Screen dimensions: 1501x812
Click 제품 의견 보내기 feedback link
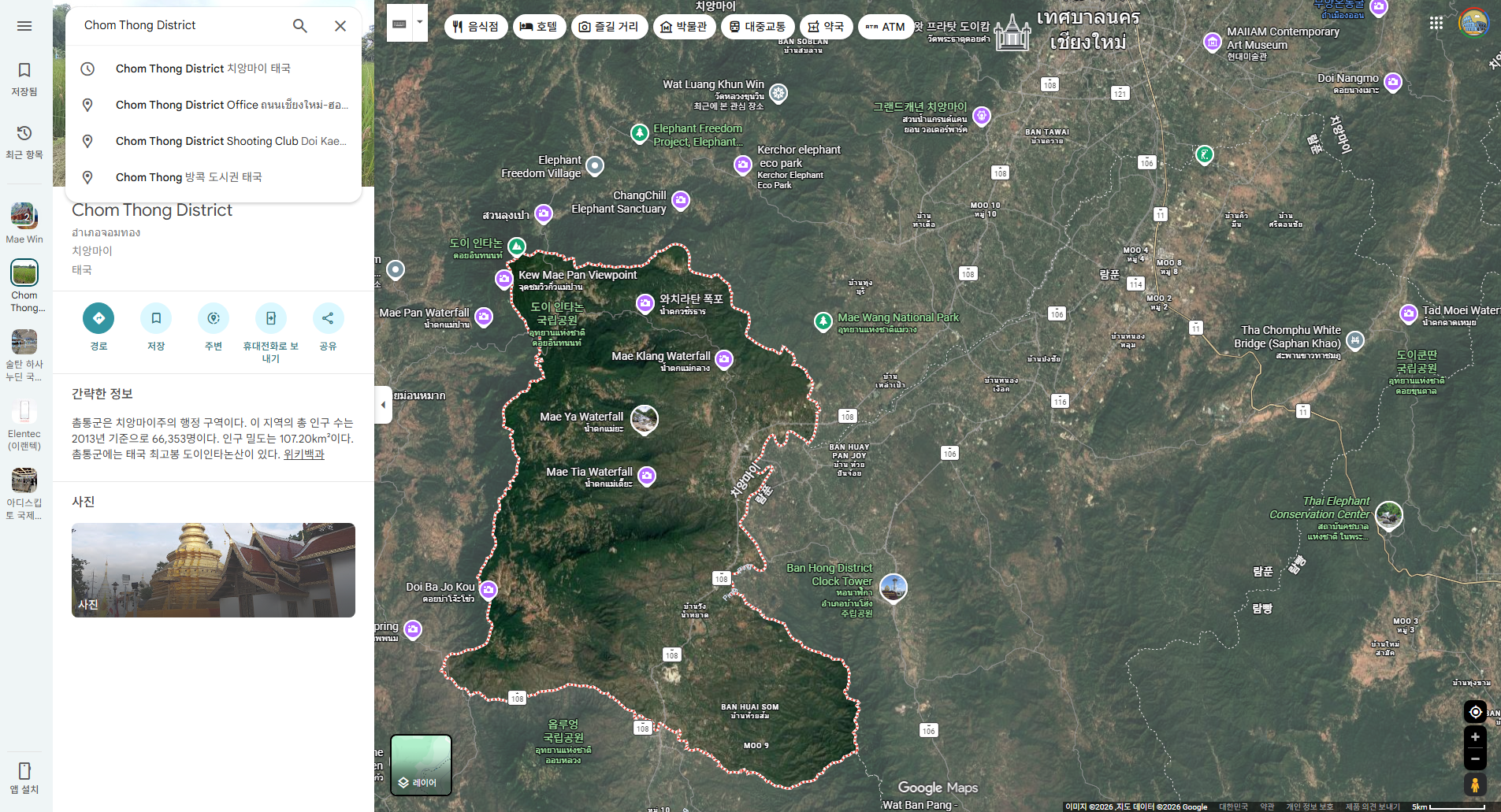(1373, 806)
